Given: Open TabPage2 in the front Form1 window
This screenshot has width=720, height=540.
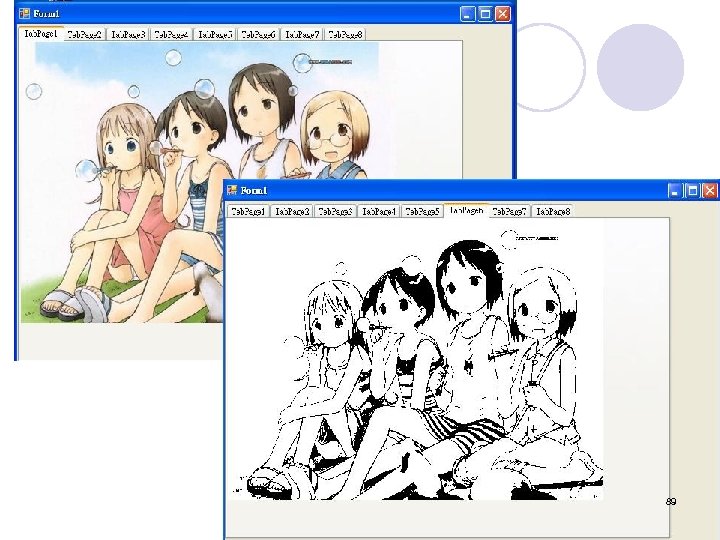Looking at the screenshot, I should 292,212.
